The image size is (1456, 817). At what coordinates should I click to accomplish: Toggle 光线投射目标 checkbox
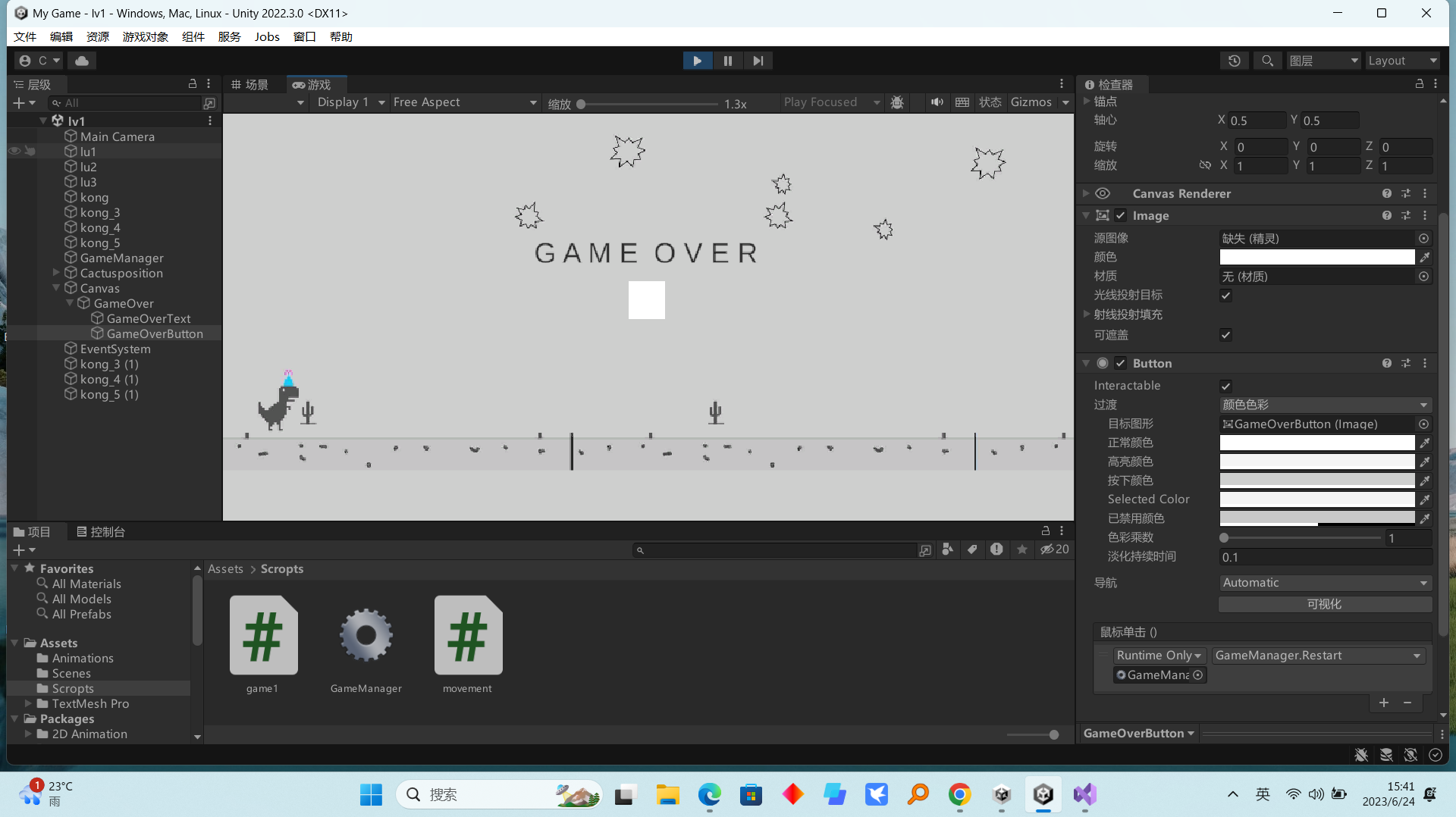click(x=1226, y=296)
